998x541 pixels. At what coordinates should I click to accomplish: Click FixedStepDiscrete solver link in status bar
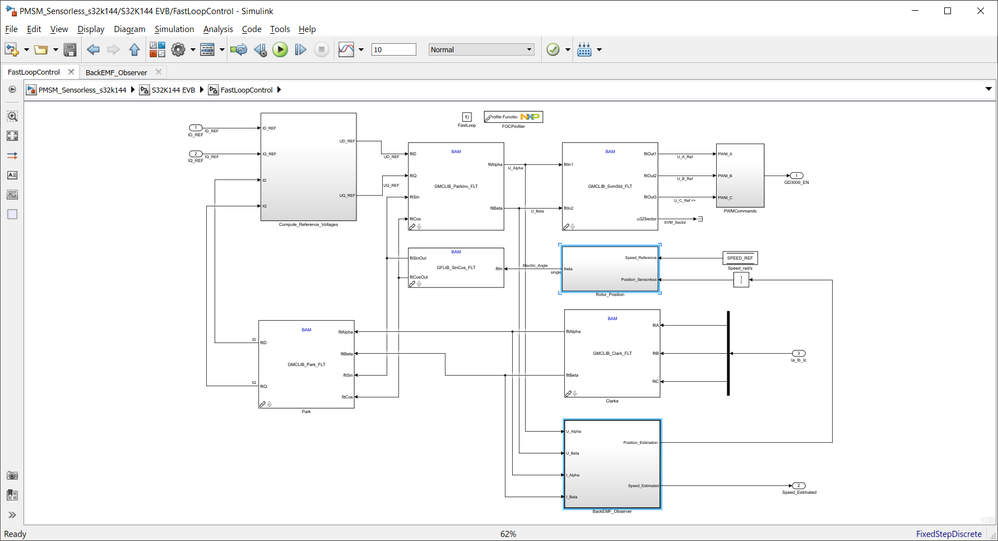pos(948,534)
